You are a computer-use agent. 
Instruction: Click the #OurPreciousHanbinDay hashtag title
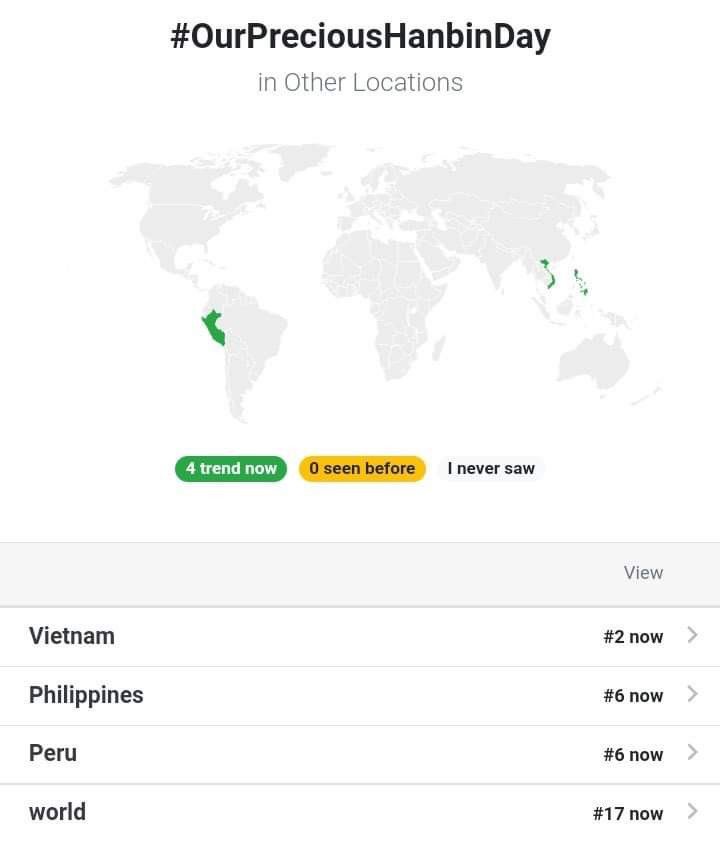[x=360, y=37]
